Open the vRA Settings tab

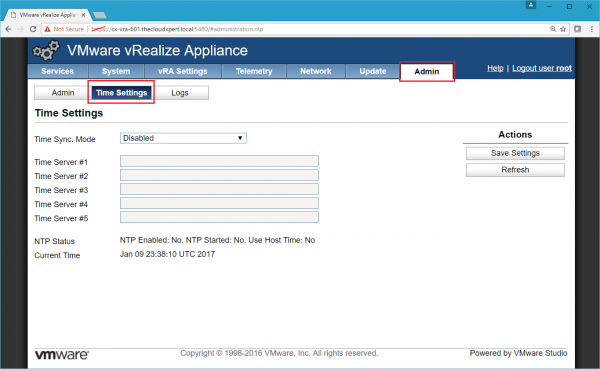[183, 71]
